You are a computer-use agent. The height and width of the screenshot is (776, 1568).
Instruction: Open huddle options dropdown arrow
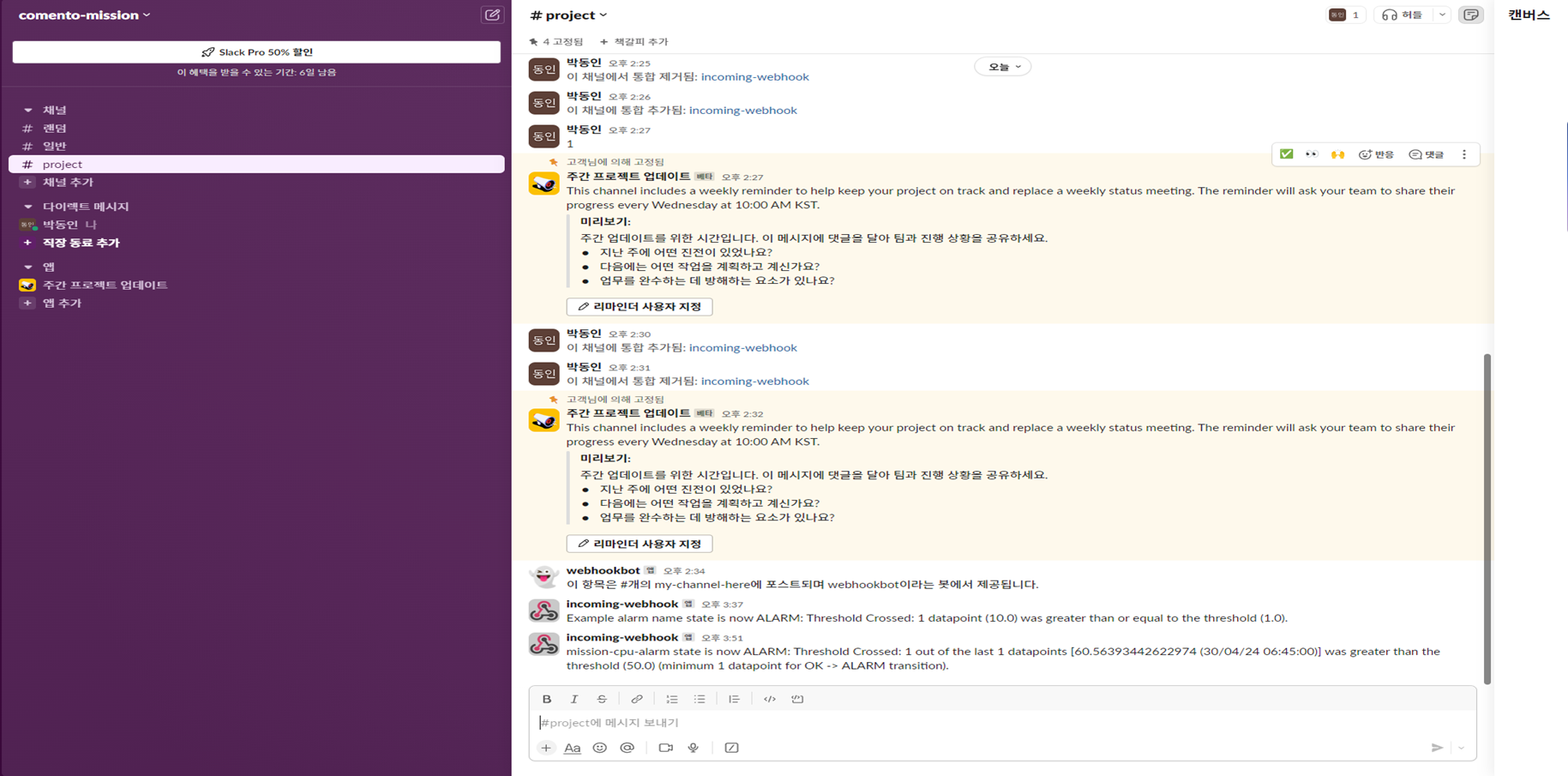(1442, 15)
